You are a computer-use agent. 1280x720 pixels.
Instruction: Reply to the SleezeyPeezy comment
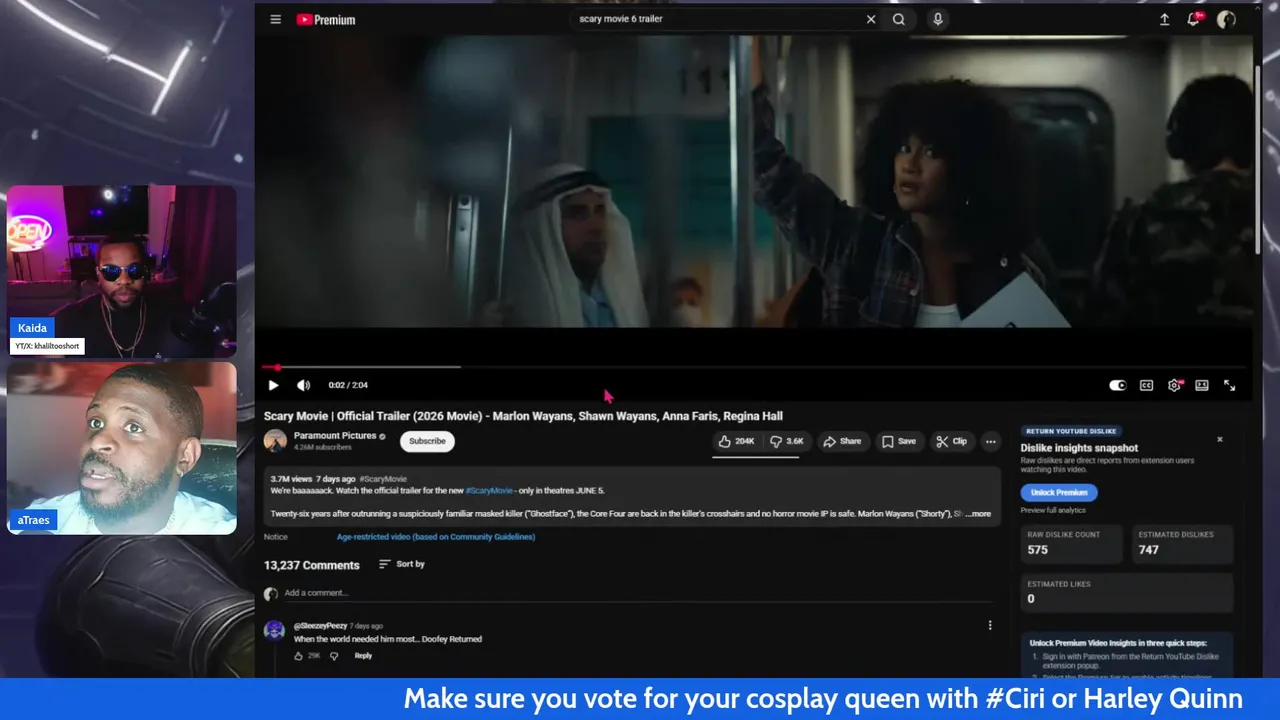click(363, 656)
